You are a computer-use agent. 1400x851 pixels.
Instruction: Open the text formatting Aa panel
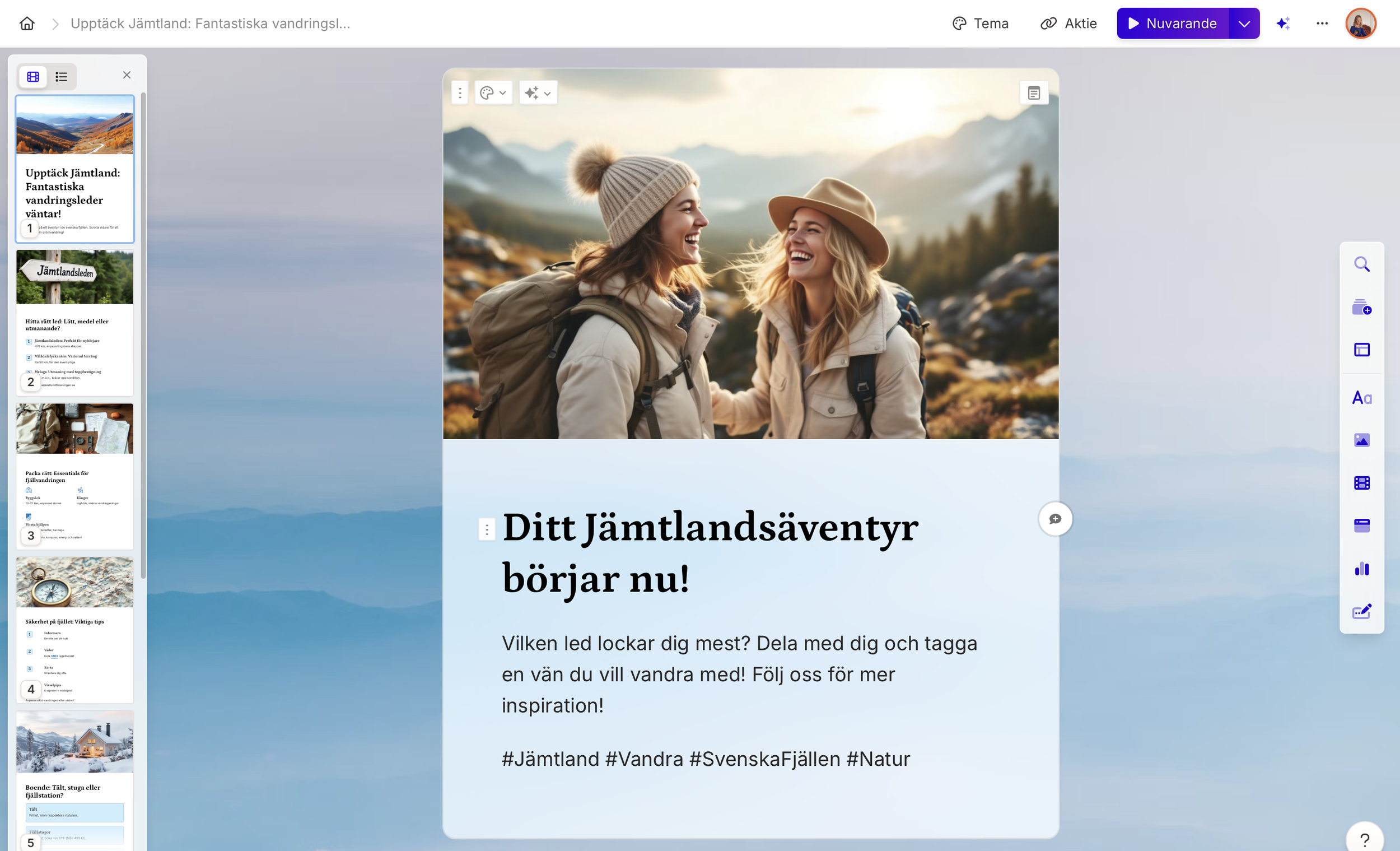point(1361,397)
